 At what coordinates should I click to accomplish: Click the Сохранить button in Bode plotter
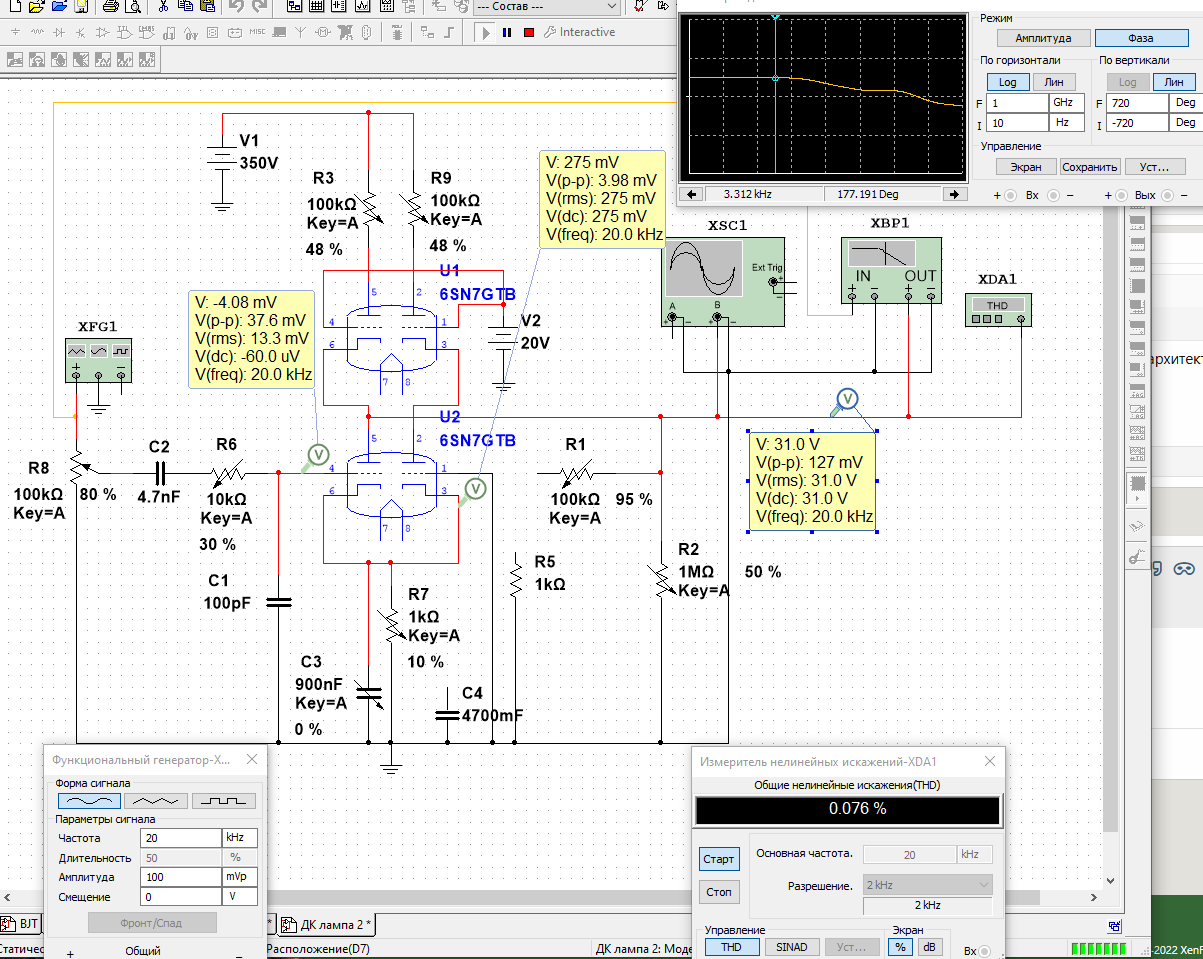(1090, 167)
